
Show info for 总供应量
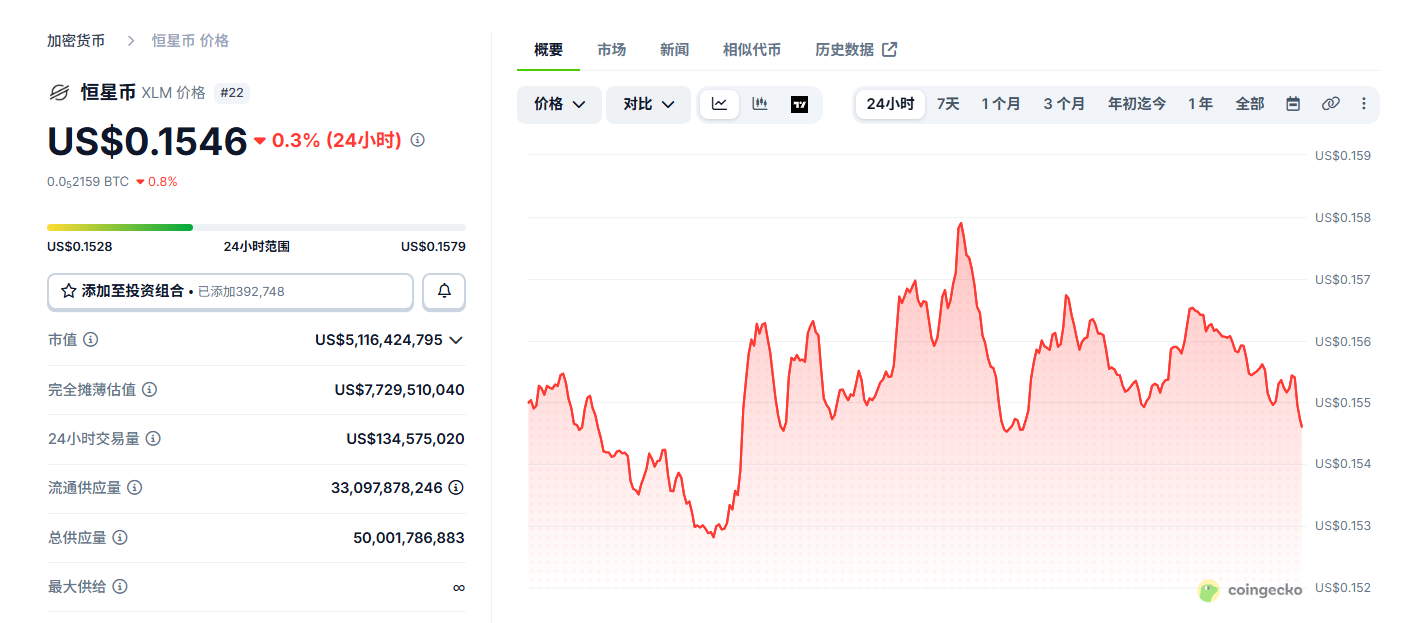(120, 538)
